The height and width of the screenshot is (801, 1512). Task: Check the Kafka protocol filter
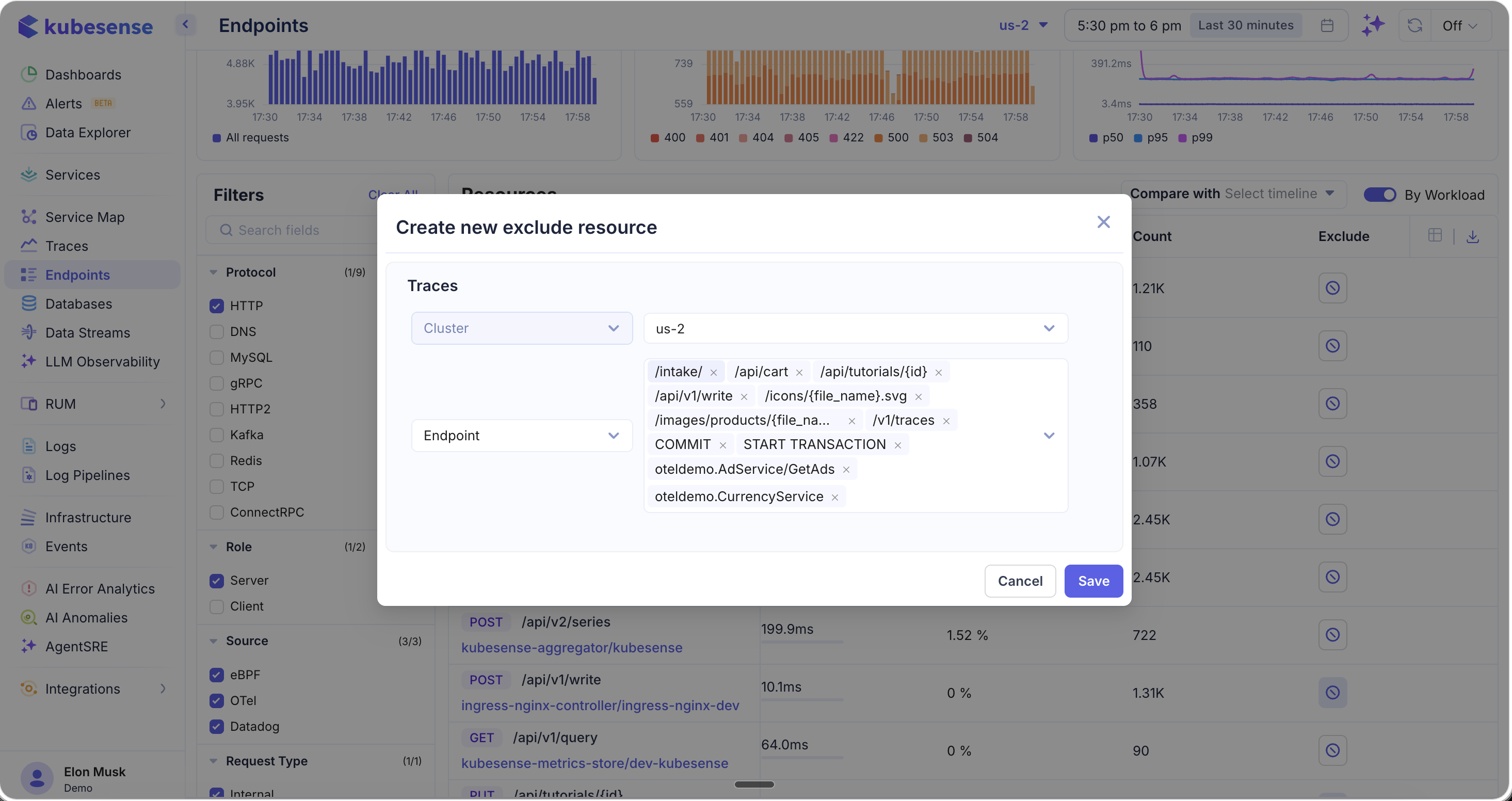tap(217, 435)
